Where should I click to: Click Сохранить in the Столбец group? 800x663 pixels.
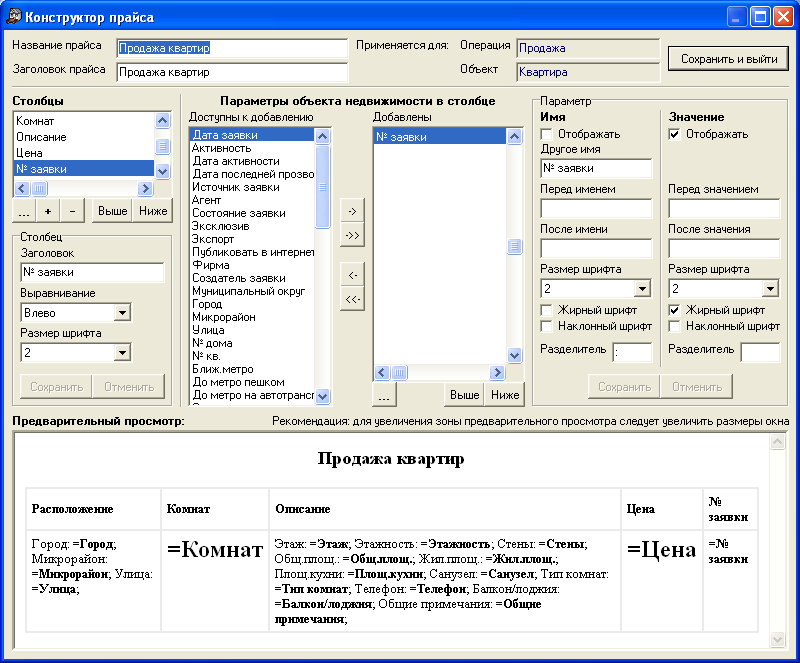(x=56, y=387)
